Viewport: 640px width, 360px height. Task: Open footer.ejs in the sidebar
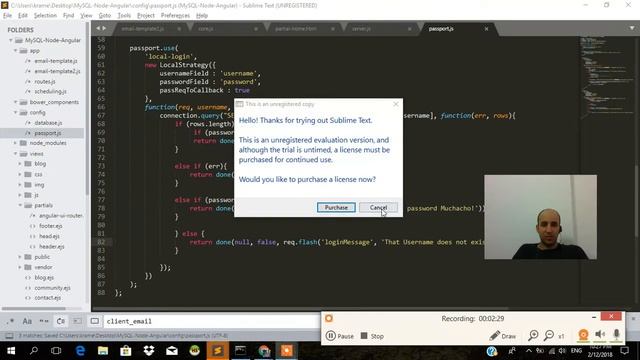pyautogui.click(x=51, y=226)
